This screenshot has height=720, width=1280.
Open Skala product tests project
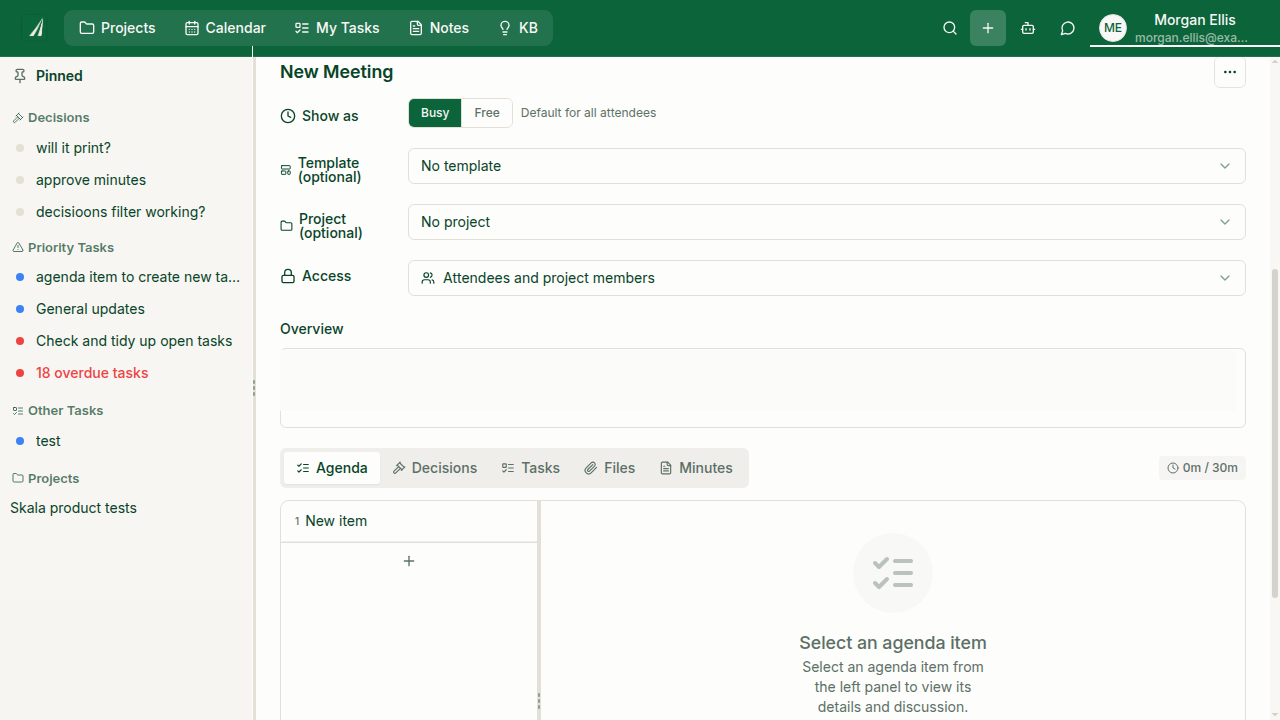[73, 508]
